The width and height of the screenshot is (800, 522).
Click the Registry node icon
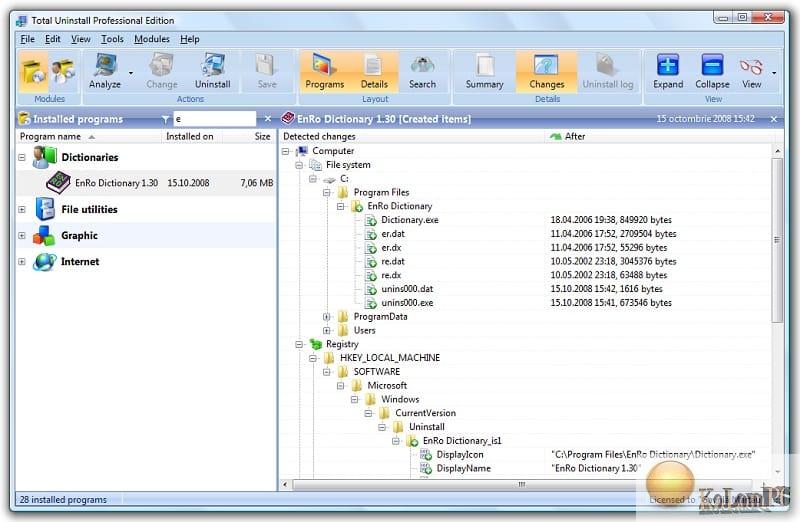316,344
